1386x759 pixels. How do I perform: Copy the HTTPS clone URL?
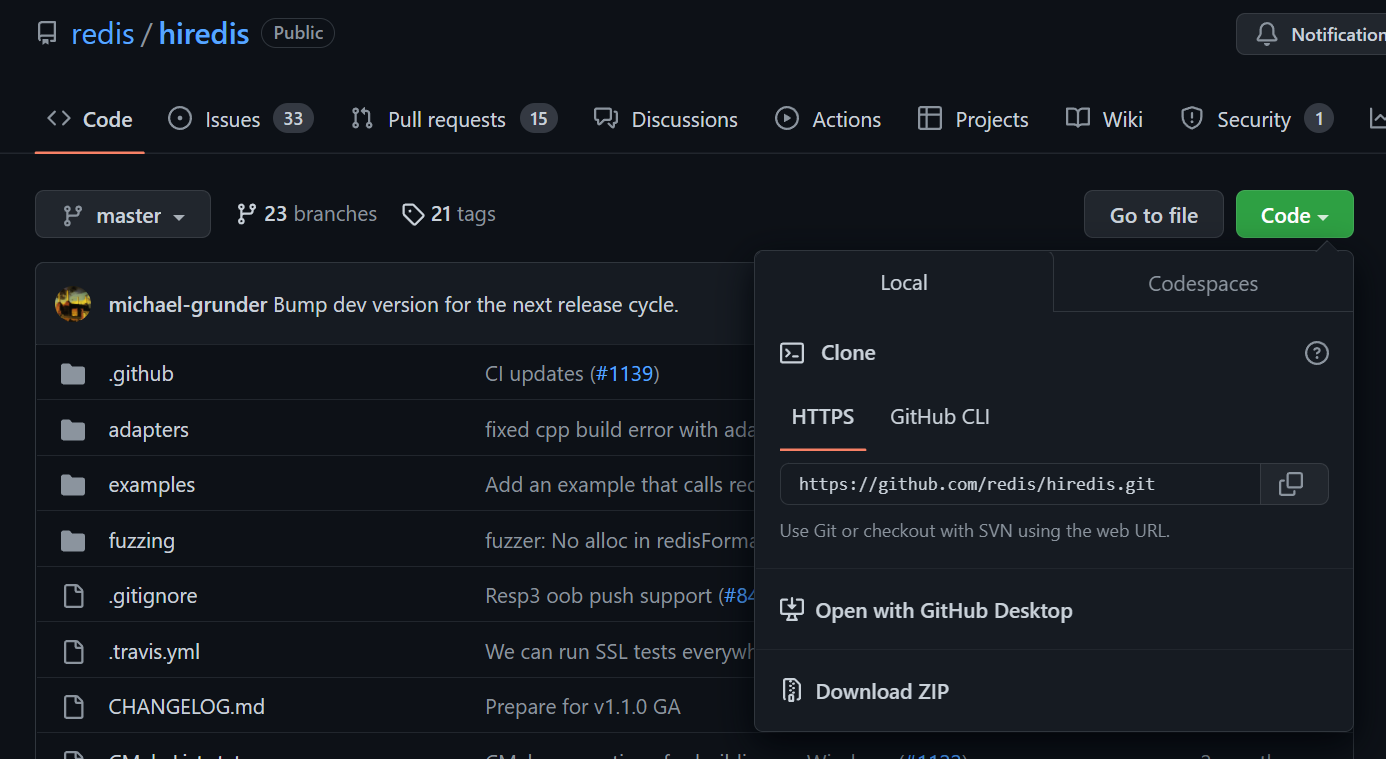coord(1292,484)
